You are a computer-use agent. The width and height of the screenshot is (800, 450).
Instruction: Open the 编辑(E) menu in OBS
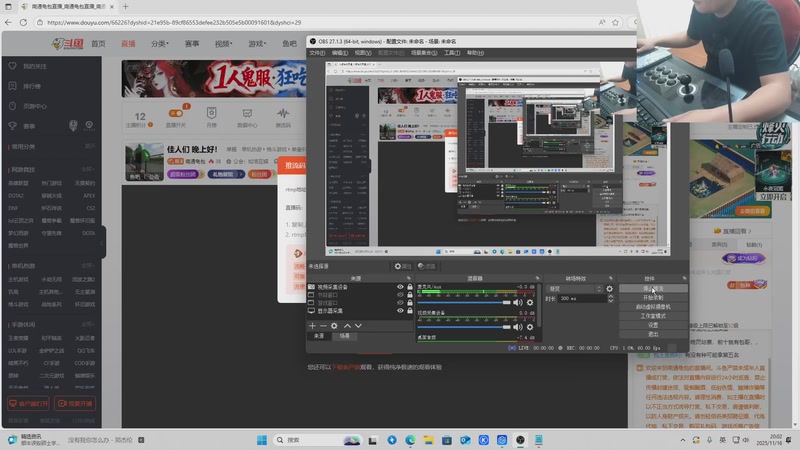(x=340, y=53)
